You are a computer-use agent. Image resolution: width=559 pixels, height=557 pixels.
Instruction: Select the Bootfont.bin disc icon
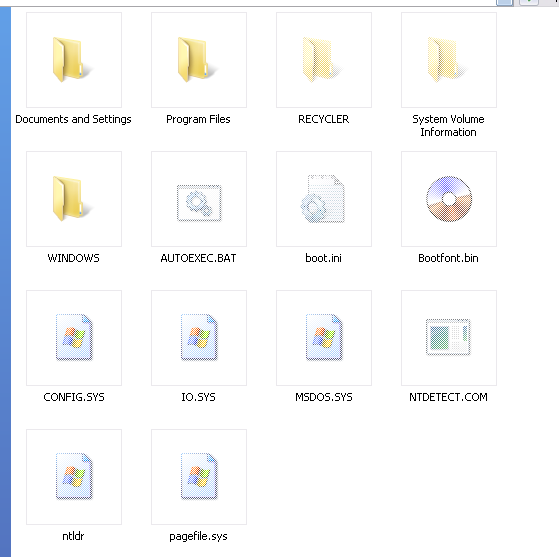pos(449,199)
